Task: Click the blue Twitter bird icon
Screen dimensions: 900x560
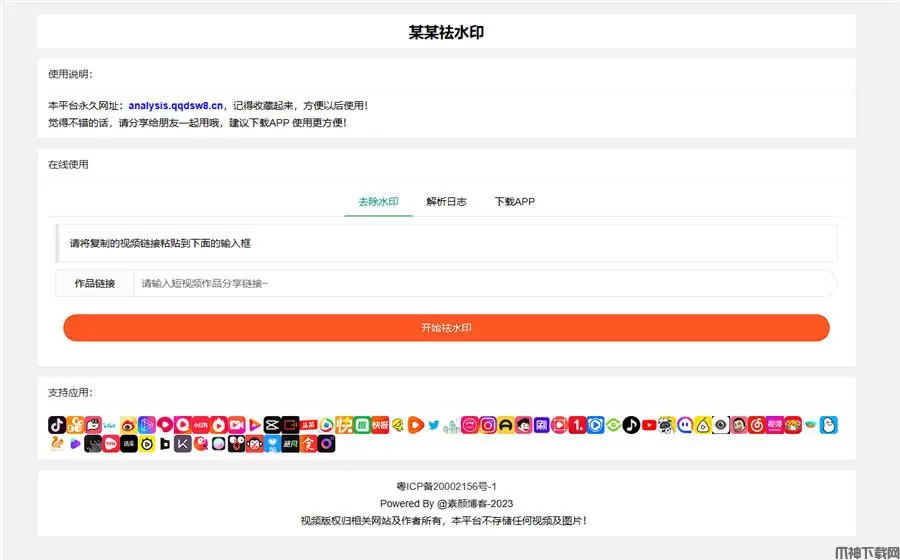Action: point(434,425)
